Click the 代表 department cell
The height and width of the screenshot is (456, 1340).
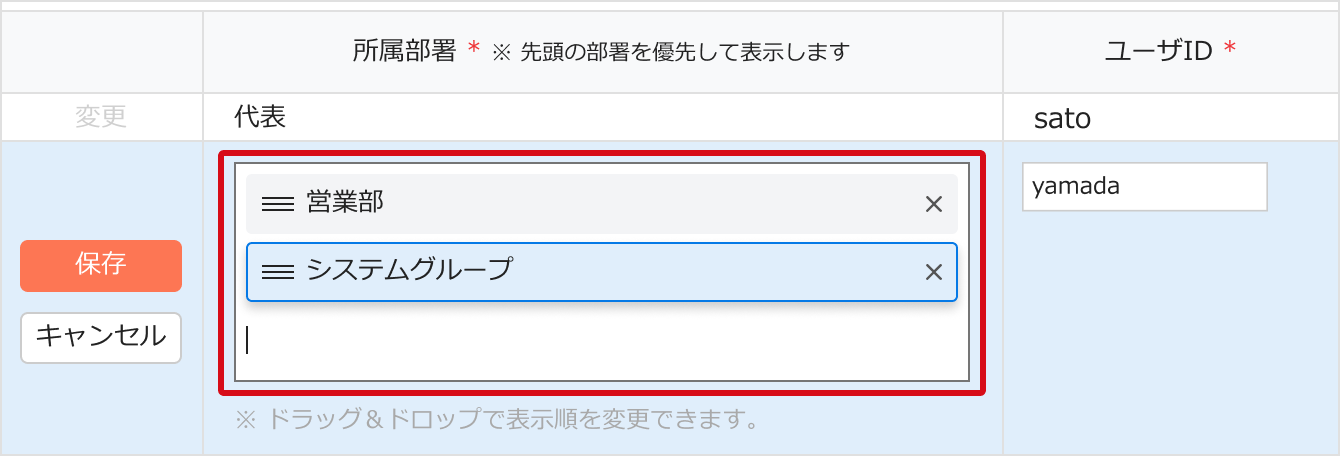[260, 117]
